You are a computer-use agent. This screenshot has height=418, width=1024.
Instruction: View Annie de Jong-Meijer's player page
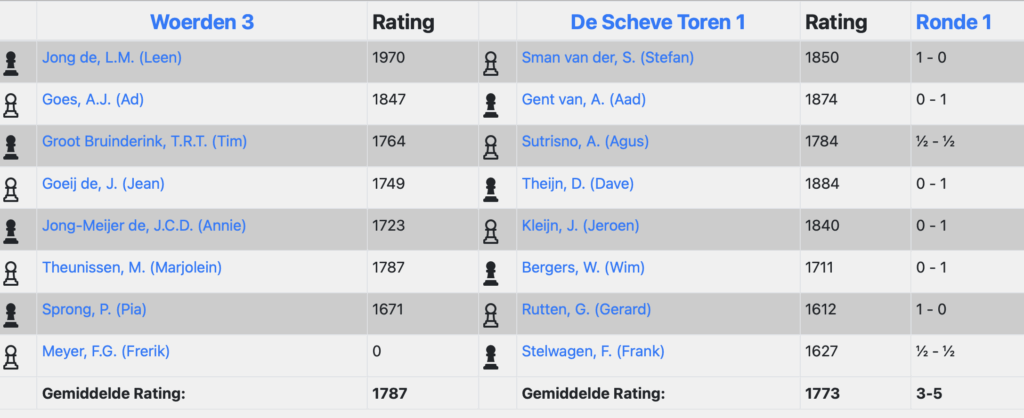pyautogui.click(x=143, y=225)
